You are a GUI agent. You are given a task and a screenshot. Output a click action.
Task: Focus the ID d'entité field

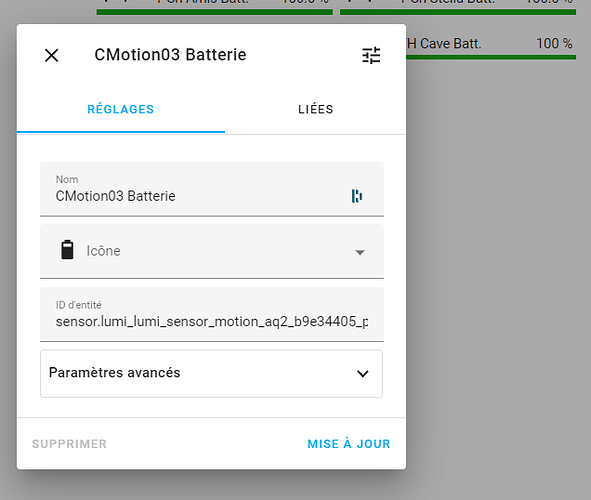pyautogui.click(x=212, y=315)
